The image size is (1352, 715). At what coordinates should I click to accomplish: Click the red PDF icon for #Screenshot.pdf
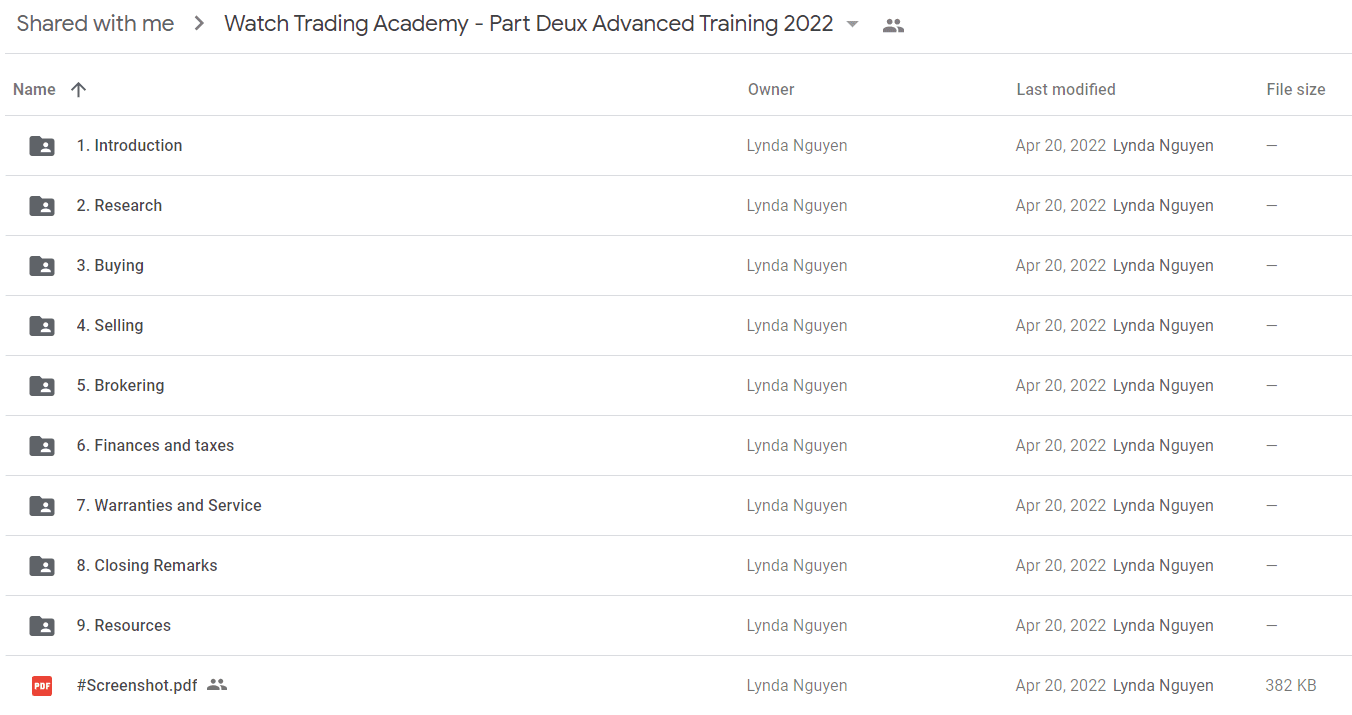tap(42, 686)
